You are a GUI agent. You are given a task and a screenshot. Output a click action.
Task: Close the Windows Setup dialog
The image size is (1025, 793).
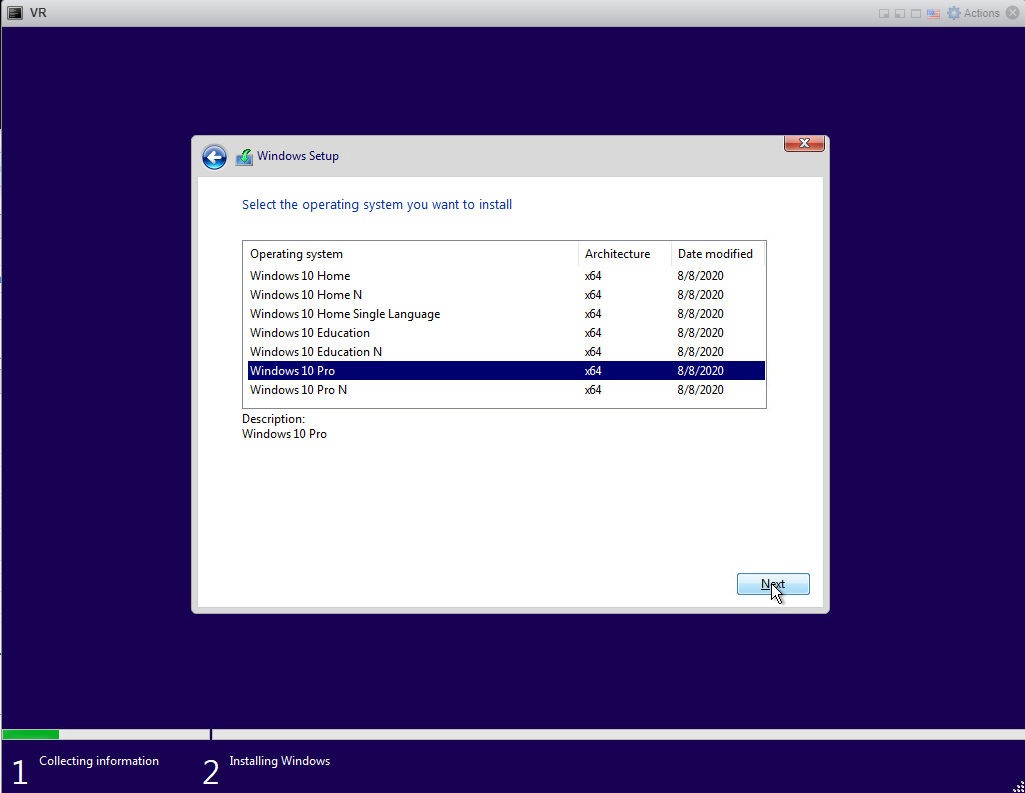[804, 143]
